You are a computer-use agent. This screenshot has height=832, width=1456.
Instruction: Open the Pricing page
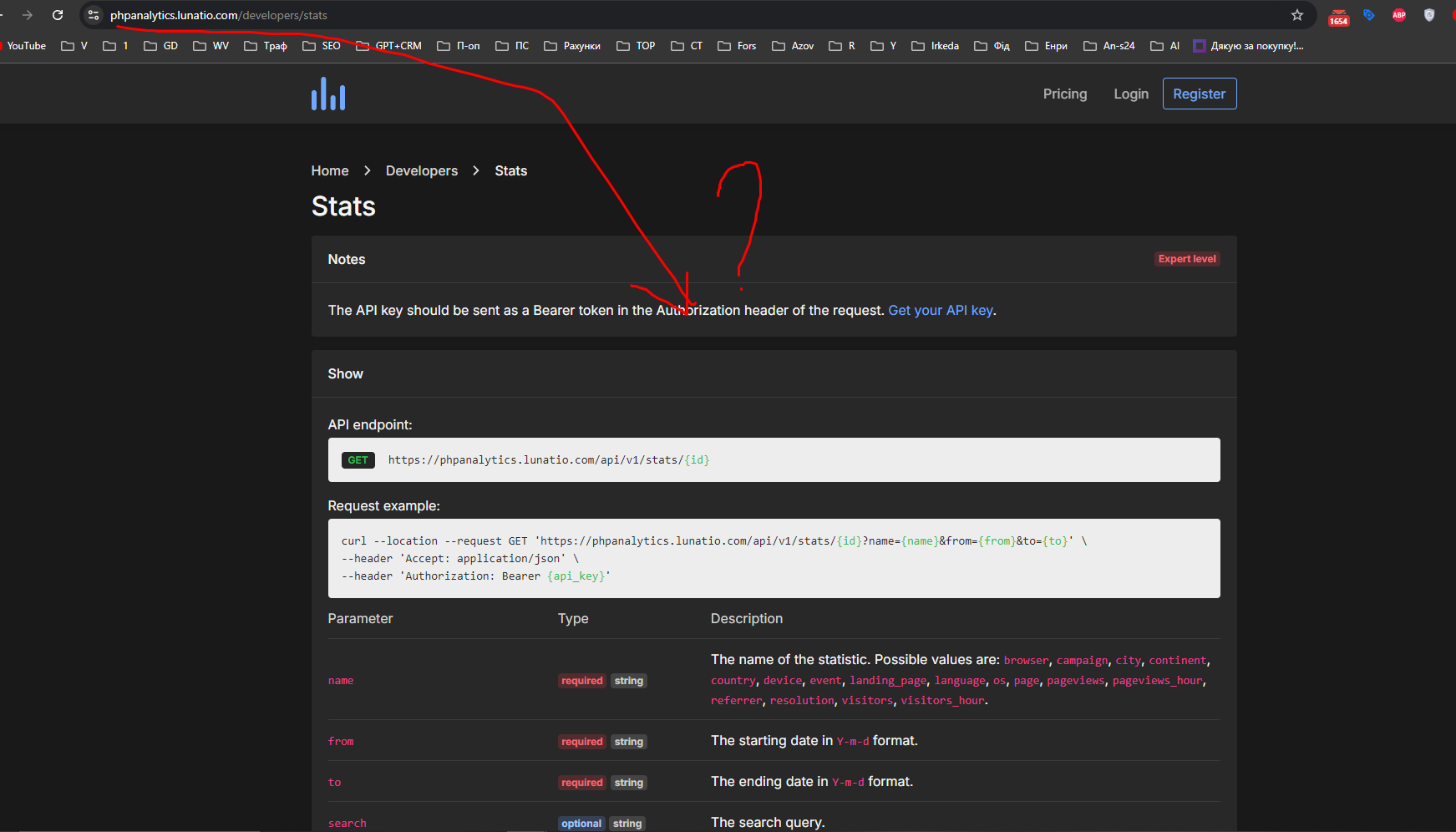click(x=1064, y=94)
